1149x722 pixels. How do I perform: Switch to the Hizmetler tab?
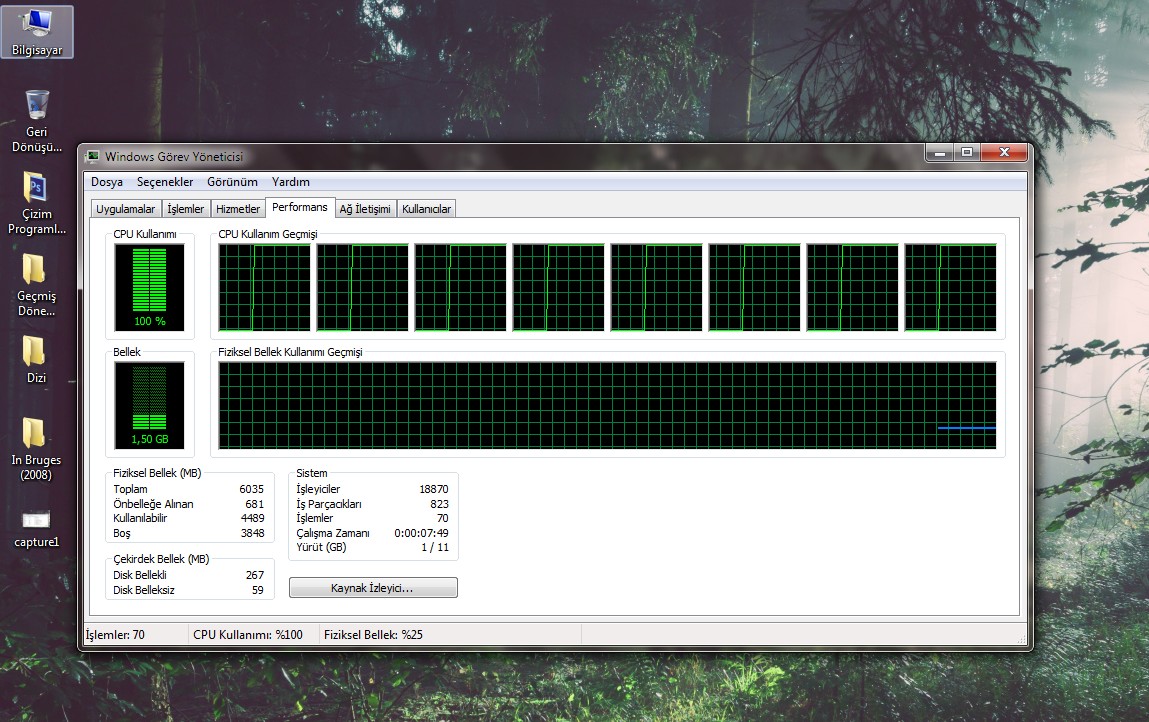pyautogui.click(x=237, y=209)
